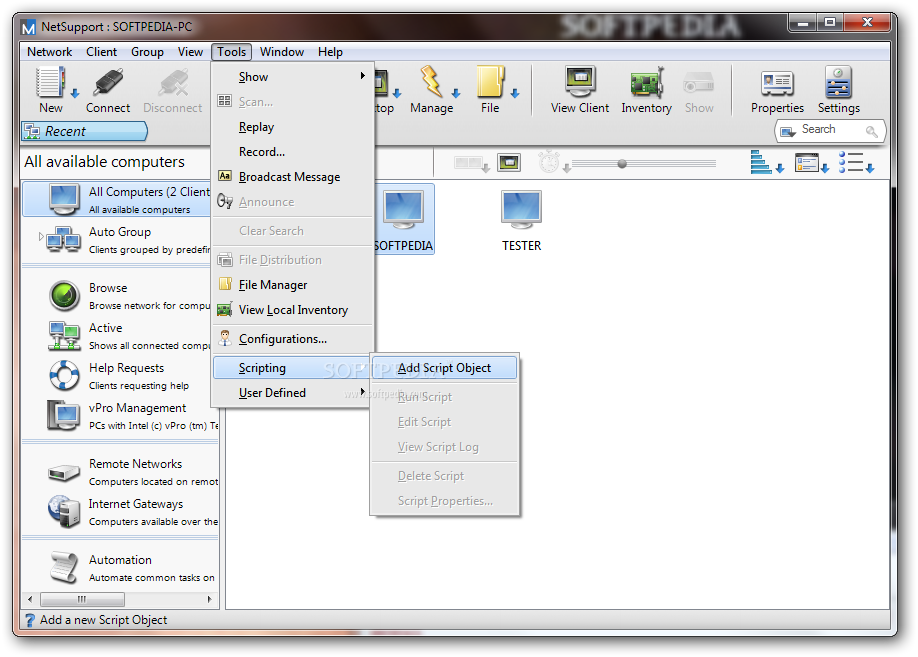
Task: Select the TESTER computer icon
Action: [x=521, y=210]
